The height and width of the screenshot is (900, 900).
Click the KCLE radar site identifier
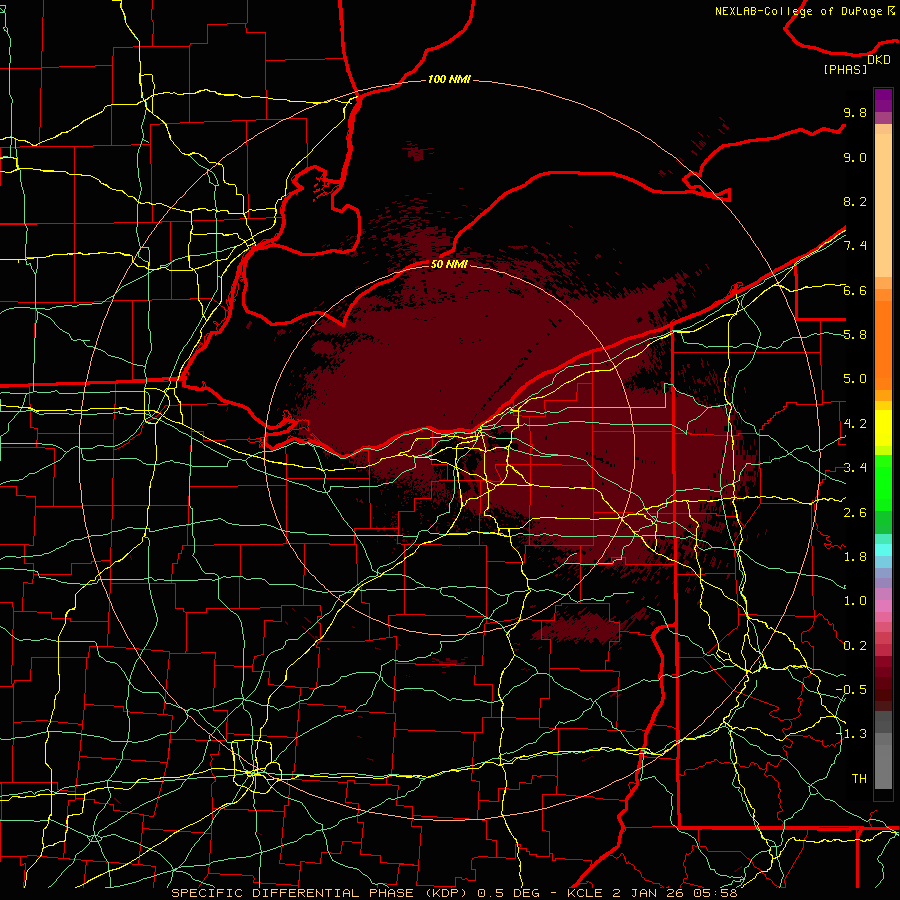pyautogui.click(x=585, y=893)
